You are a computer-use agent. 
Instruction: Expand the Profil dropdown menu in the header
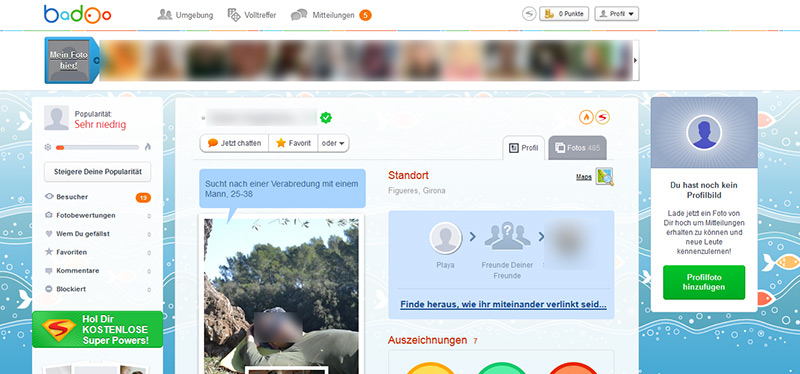616,14
